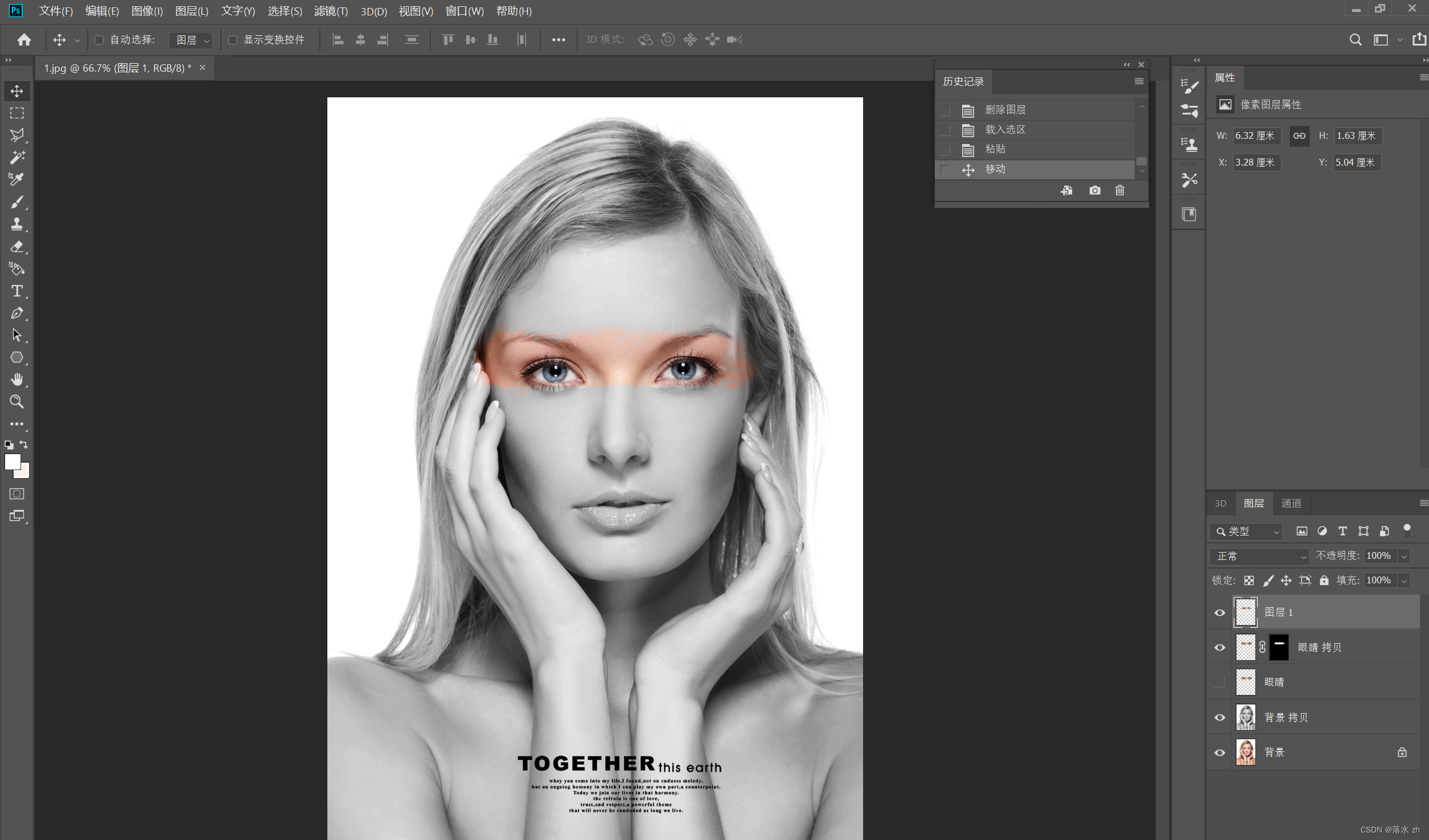This screenshot has width=1429, height=840.
Task: Select the Path Selection tool
Action: coord(17,335)
